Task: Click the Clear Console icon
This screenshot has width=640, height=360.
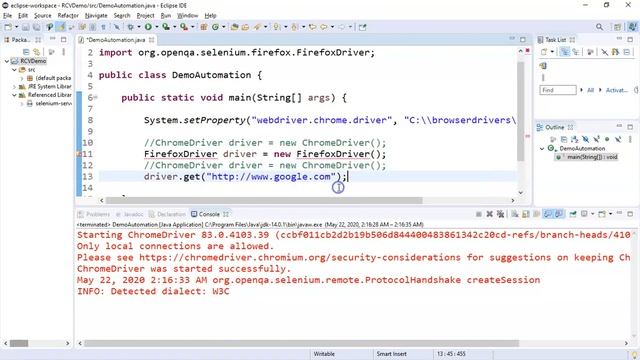Action: pyautogui.click(x=515, y=214)
